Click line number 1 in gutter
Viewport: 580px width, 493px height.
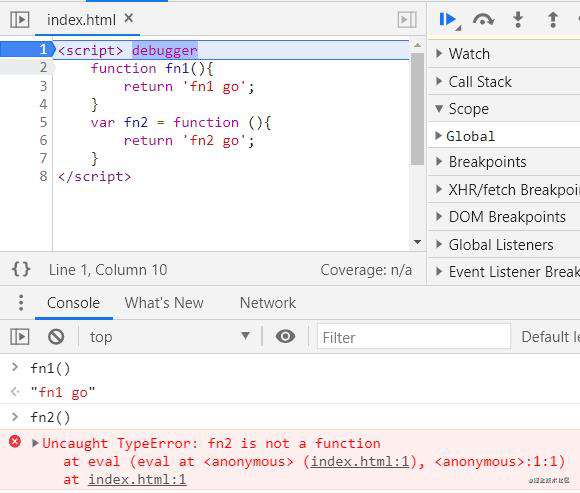coord(43,50)
